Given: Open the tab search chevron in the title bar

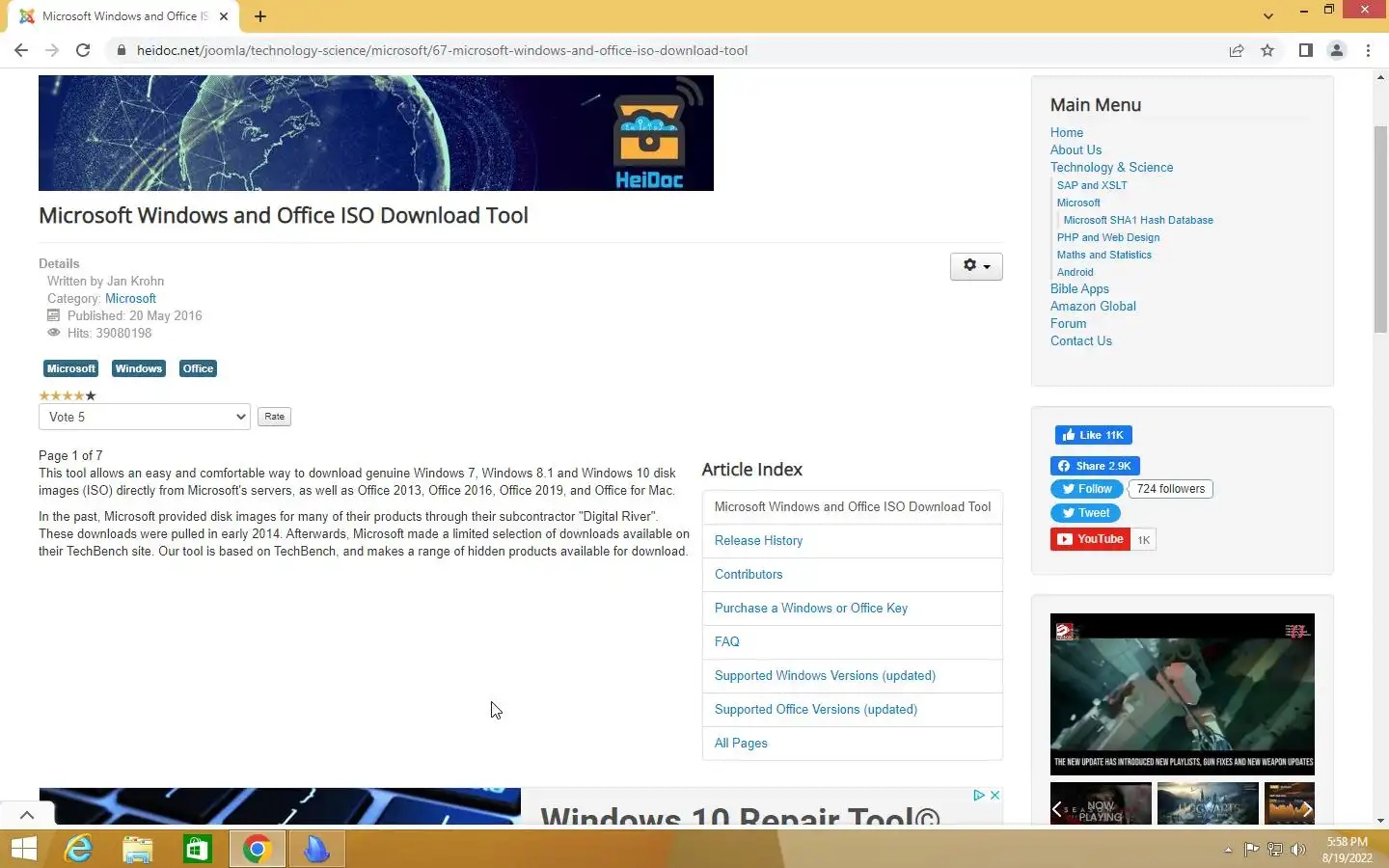Looking at the screenshot, I should point(1268,16).
